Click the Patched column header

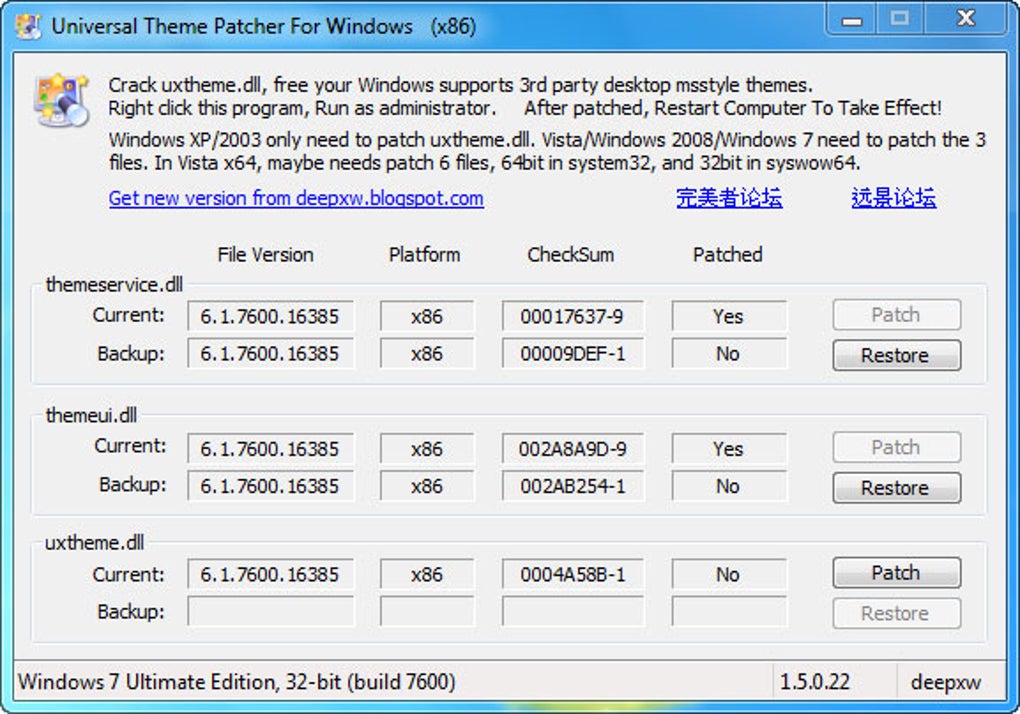pyautogui.click(x=727, y=254)
